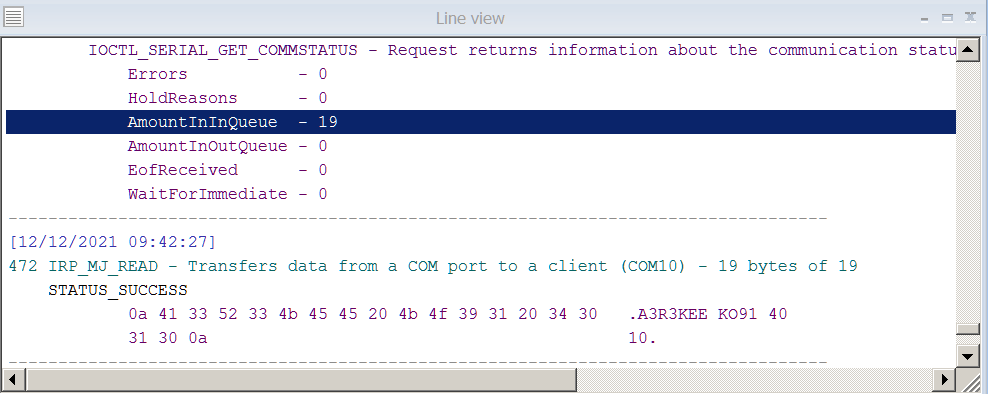Screen dimensions: 988x394
Task: Select the HoldReasons - 0 line
Action: click(227, 98)
